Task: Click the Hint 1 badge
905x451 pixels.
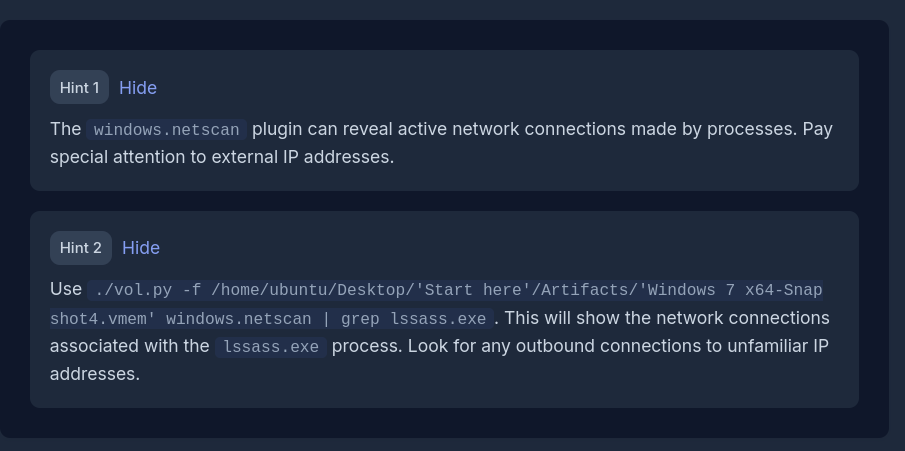Action: tap(80, 88)
